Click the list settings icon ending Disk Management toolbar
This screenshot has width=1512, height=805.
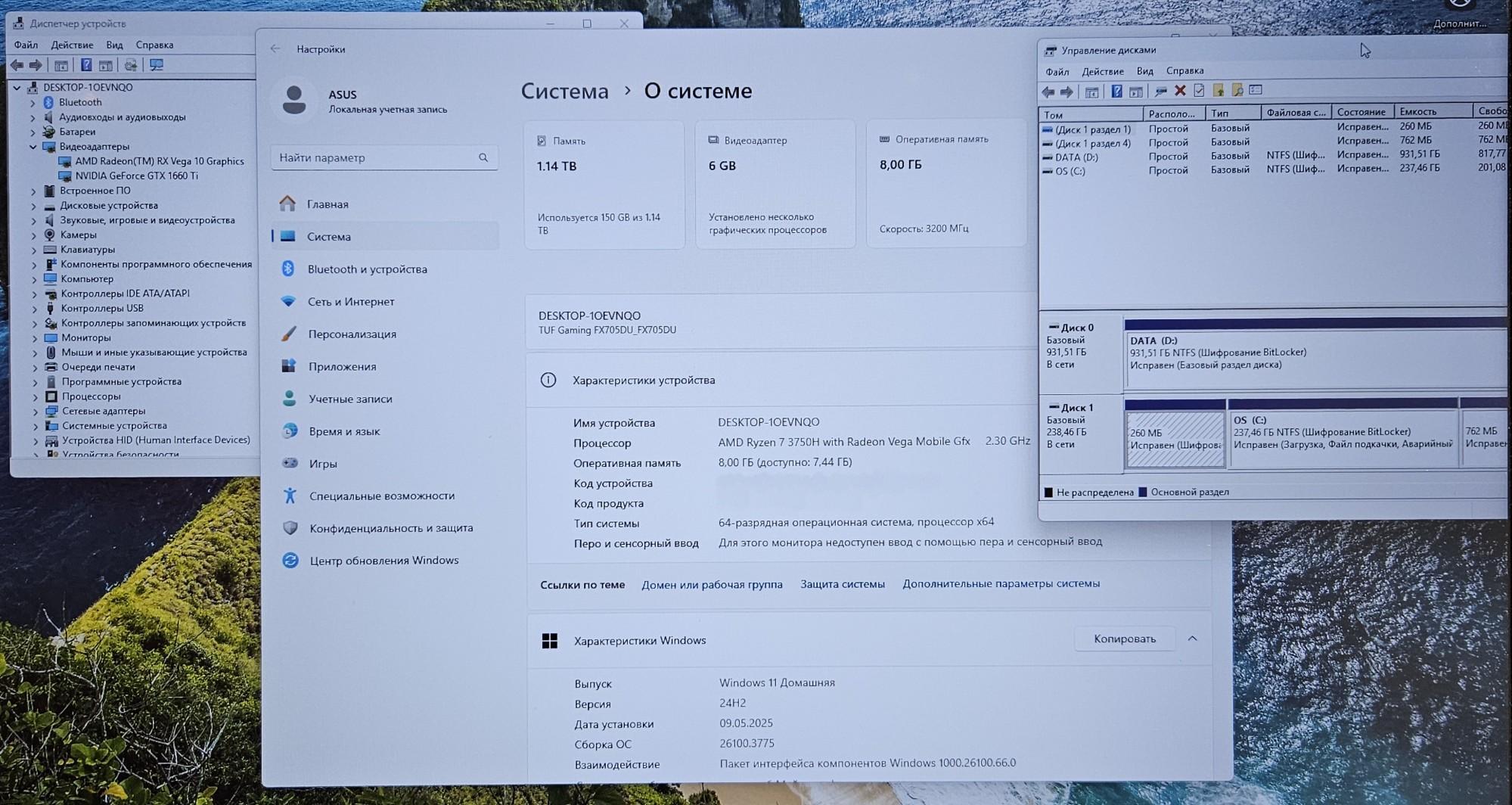click(x=1256, y=90)
